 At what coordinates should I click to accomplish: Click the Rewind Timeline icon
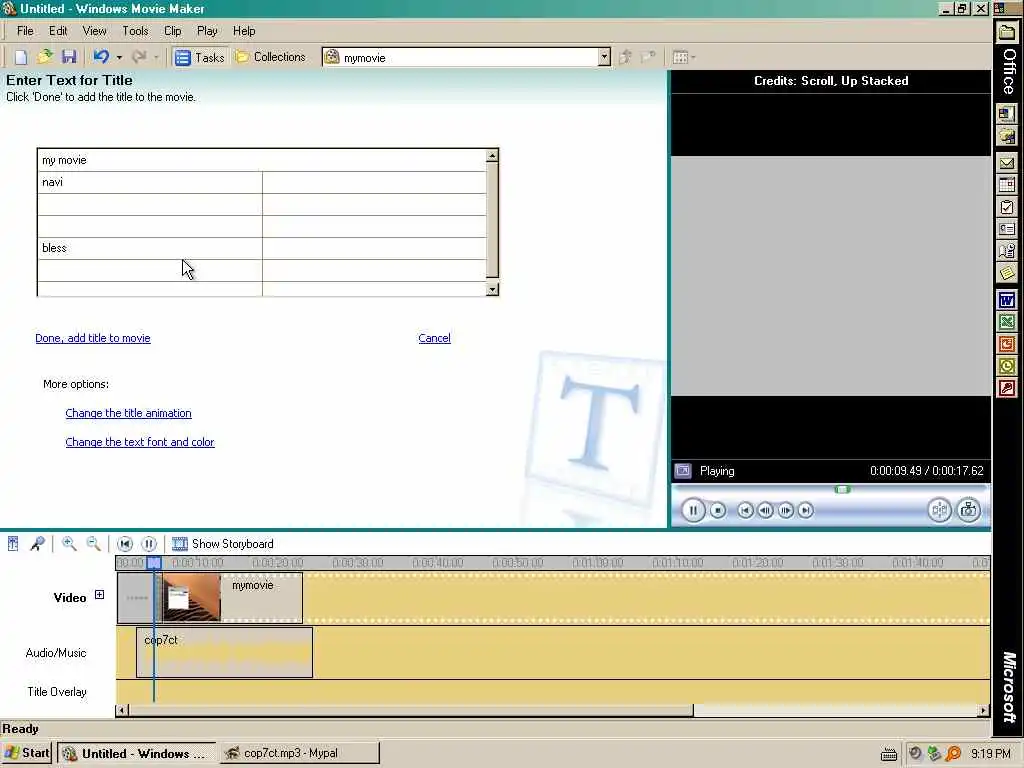(125, 543)
